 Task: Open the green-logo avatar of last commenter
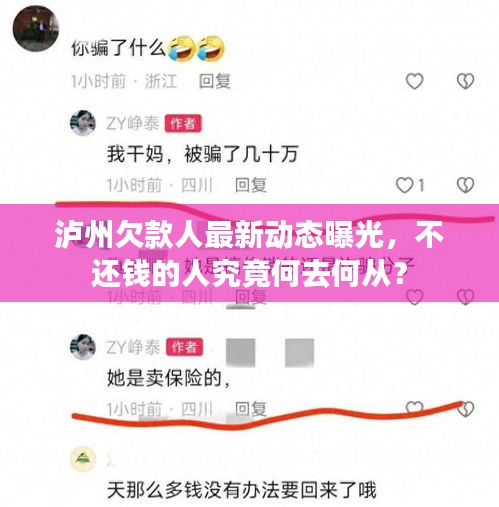83,459
